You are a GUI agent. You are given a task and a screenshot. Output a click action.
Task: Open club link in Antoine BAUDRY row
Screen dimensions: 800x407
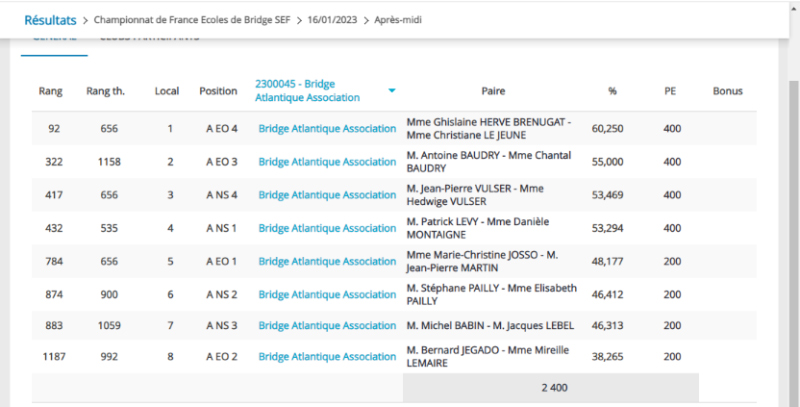327,162
